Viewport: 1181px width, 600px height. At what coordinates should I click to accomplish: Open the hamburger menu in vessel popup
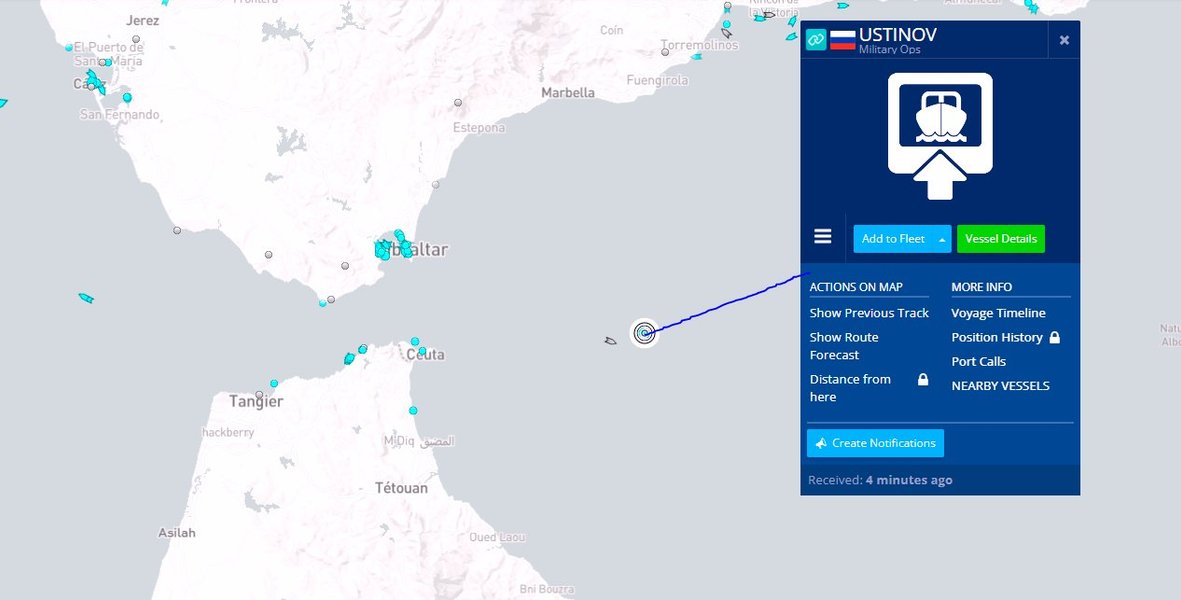tap(823, 237)
